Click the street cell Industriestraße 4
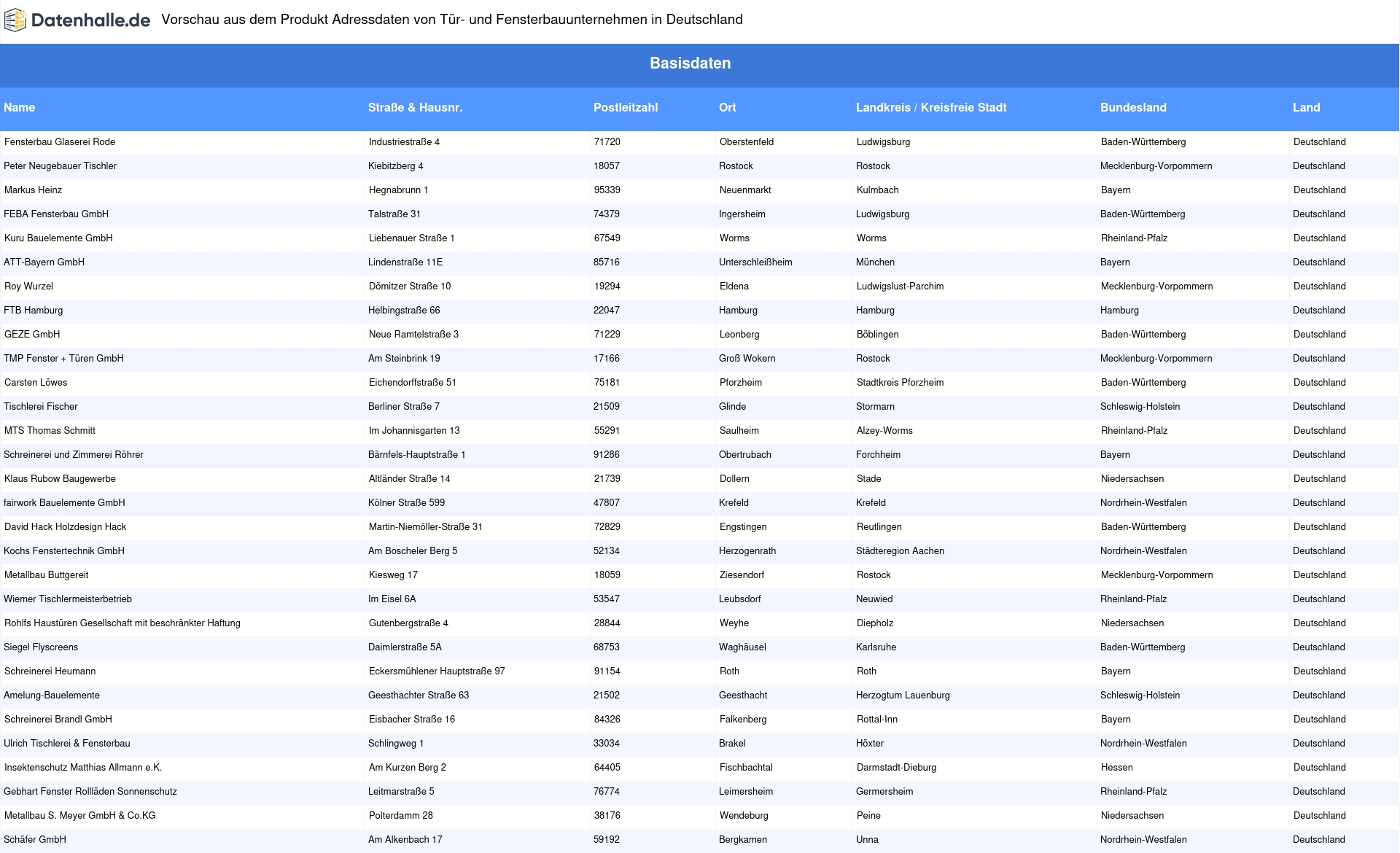 point(477,142)
